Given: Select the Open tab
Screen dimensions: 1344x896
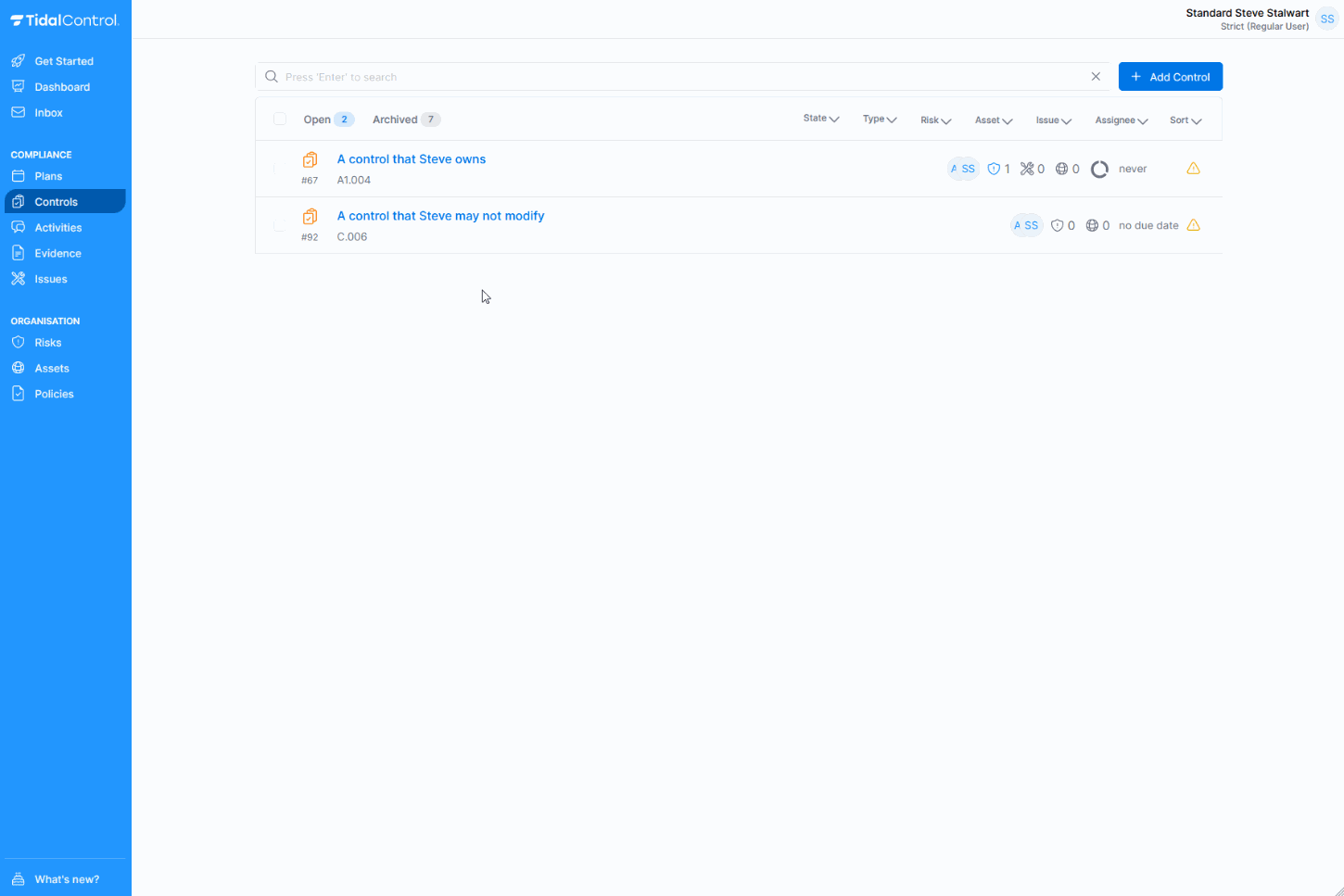Looking at the screenshot, I should click(316, 119).
